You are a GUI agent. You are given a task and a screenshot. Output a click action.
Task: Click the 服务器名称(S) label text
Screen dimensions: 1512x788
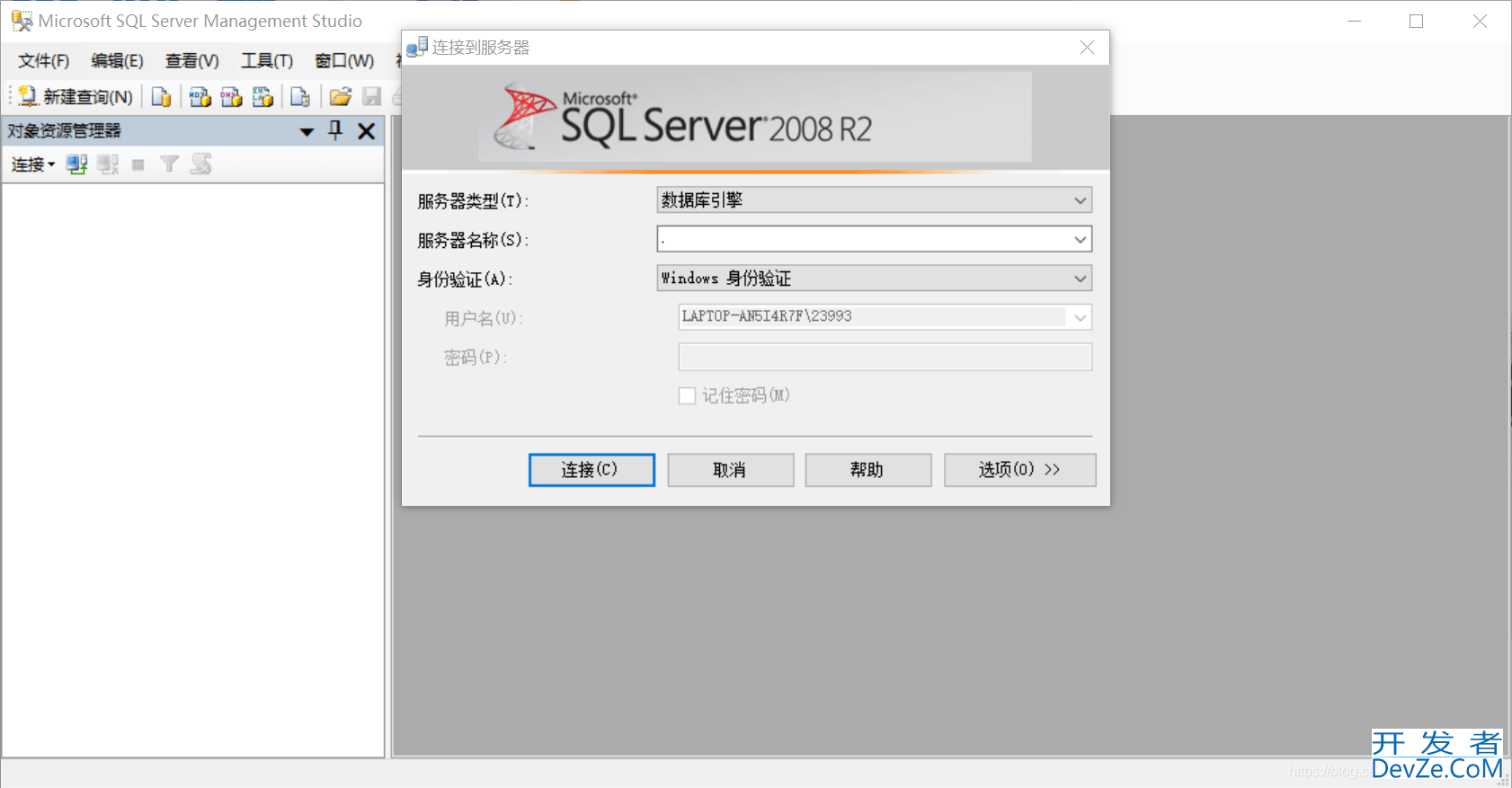(473, 241)
